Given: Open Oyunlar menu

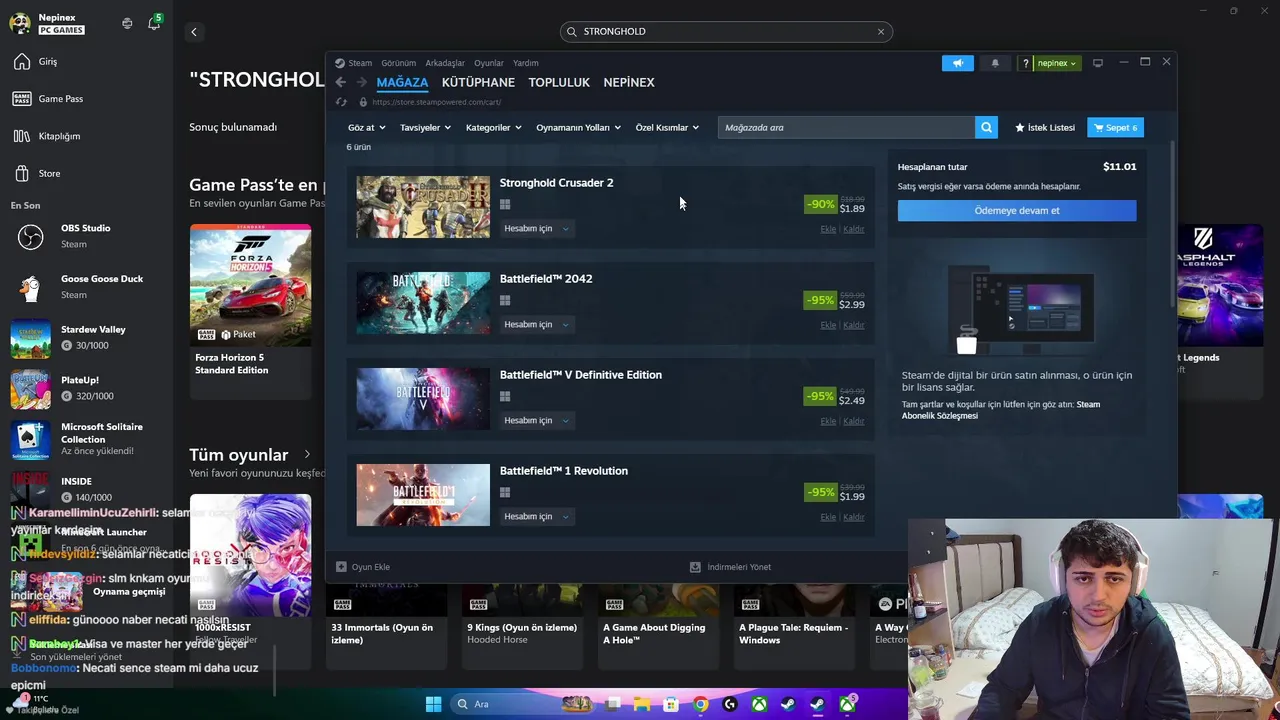Looking at the screenshot, I should click(x=489, y=63).
